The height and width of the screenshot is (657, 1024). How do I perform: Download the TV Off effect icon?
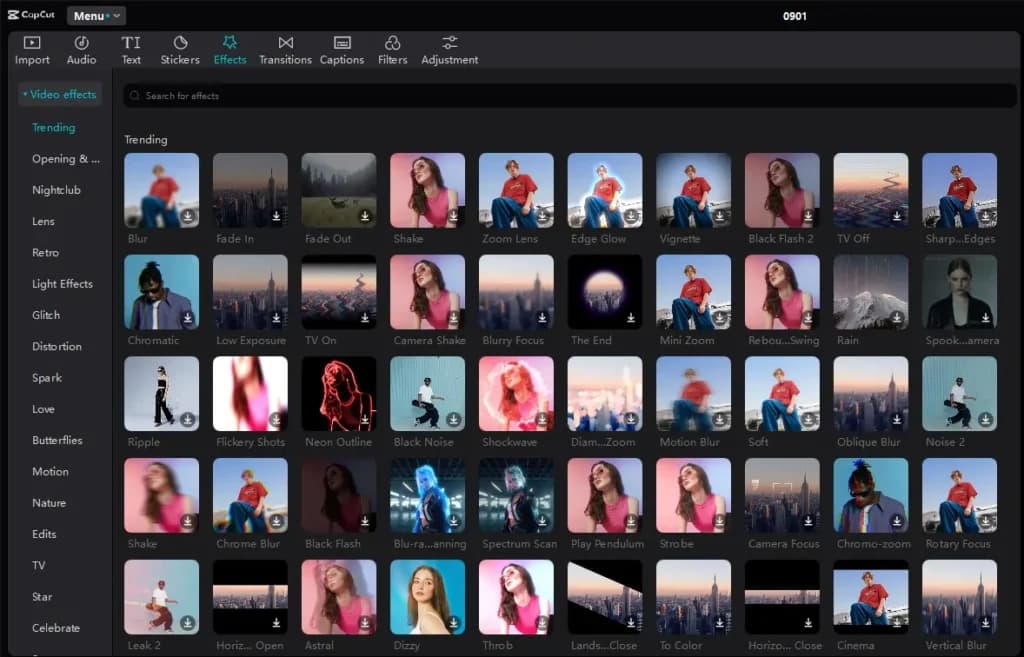[897, 216]
